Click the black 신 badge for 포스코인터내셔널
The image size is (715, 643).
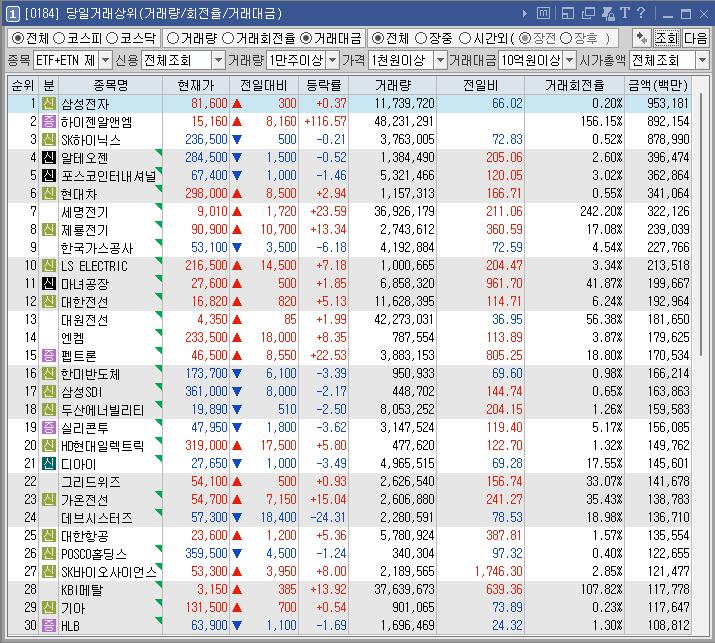coord(49,175)
